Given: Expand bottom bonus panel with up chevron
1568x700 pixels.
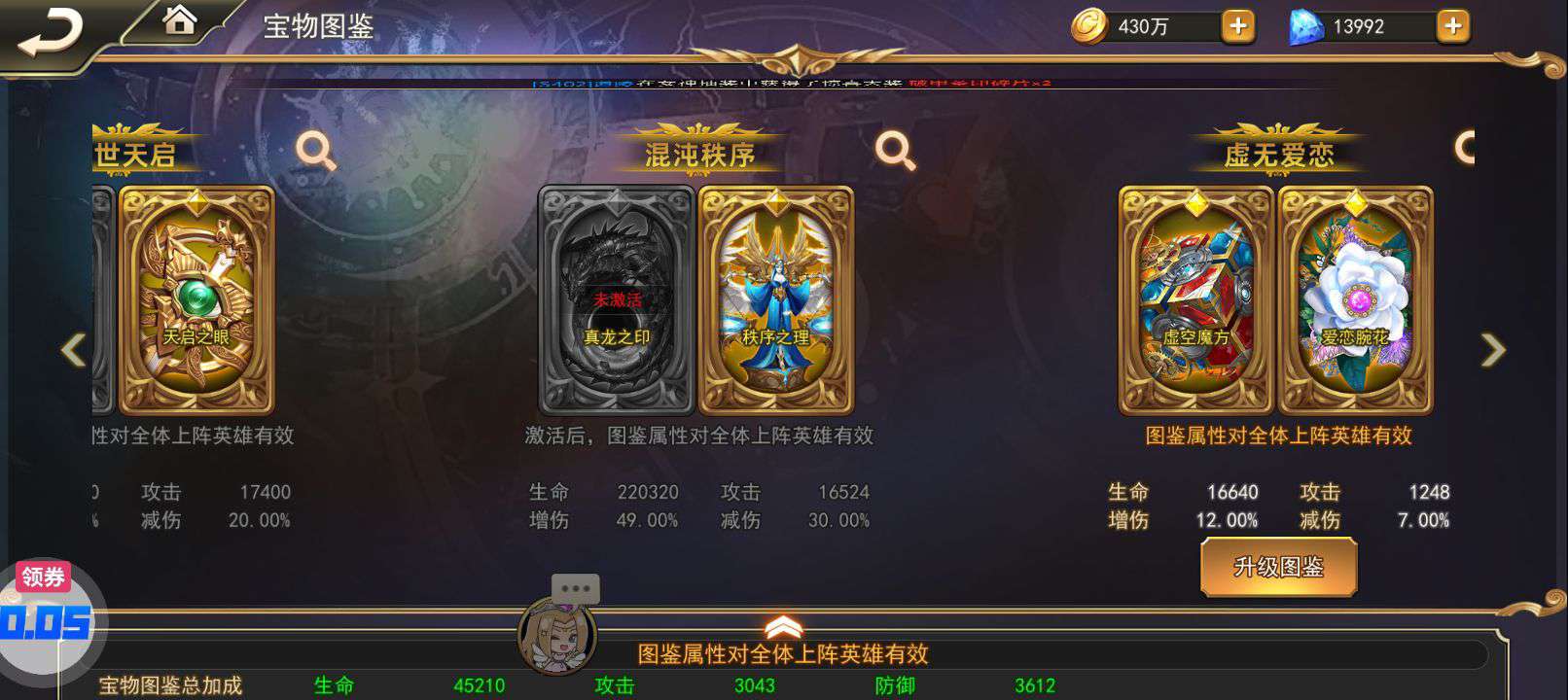Looking at the screenshot, I should [x=784, y=627].
